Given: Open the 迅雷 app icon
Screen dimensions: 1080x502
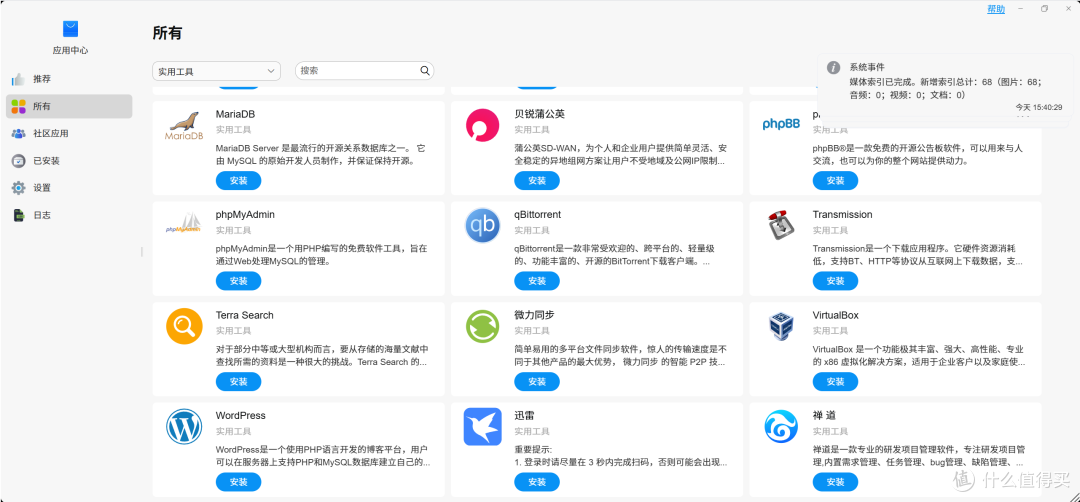Looking at the screenshot, I should point(482,427).
